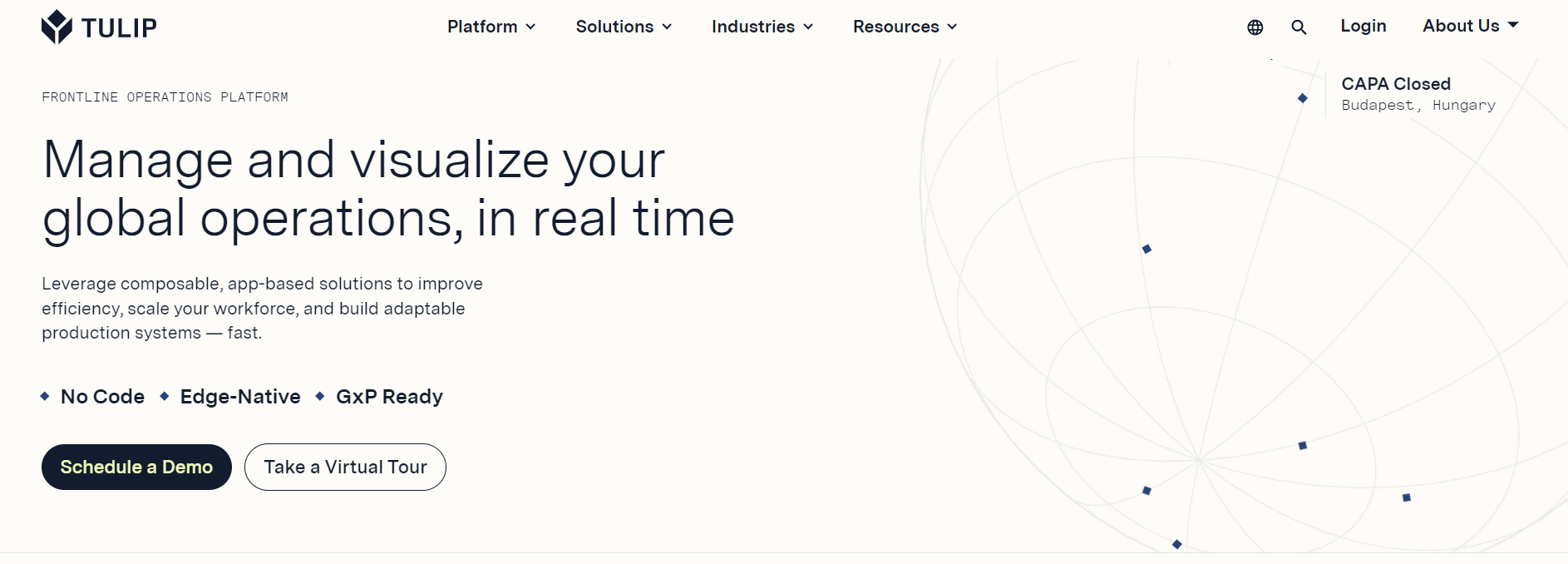Click the GxP Ready feature label
1568x564 pixels.
(389, 397)
